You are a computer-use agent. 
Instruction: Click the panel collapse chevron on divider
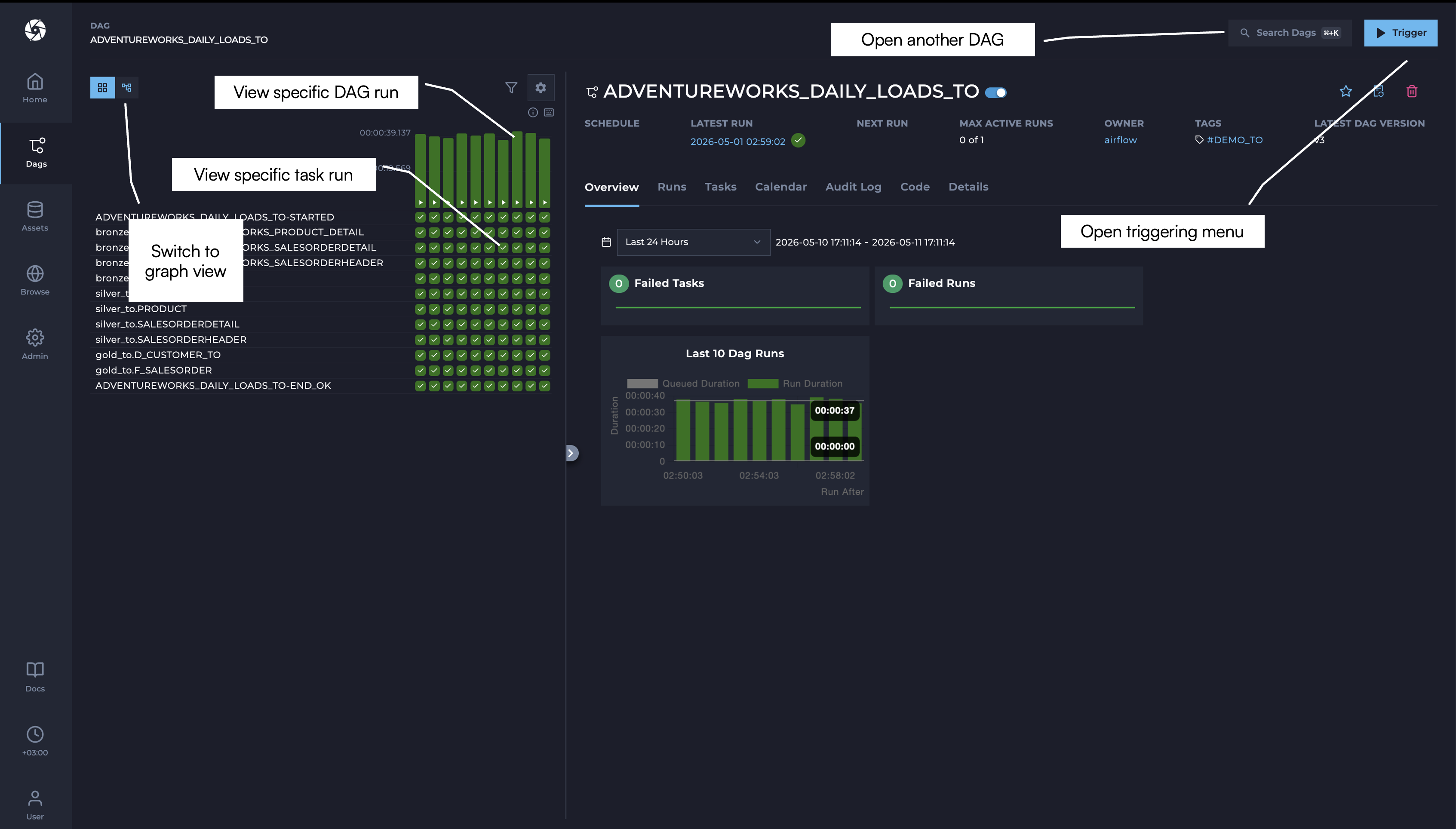pyautogui.click(x=572, y=453)
